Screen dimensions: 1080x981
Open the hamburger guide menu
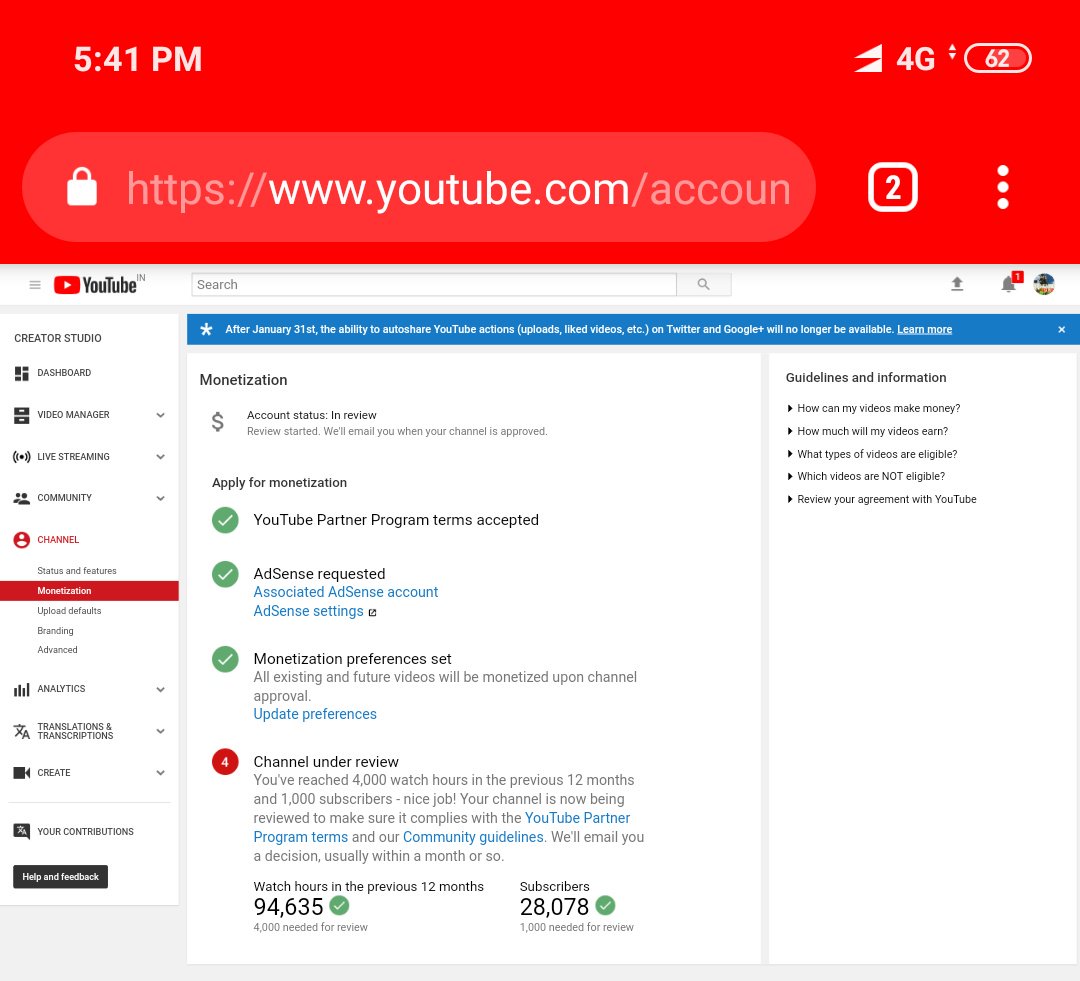[35, 285]
